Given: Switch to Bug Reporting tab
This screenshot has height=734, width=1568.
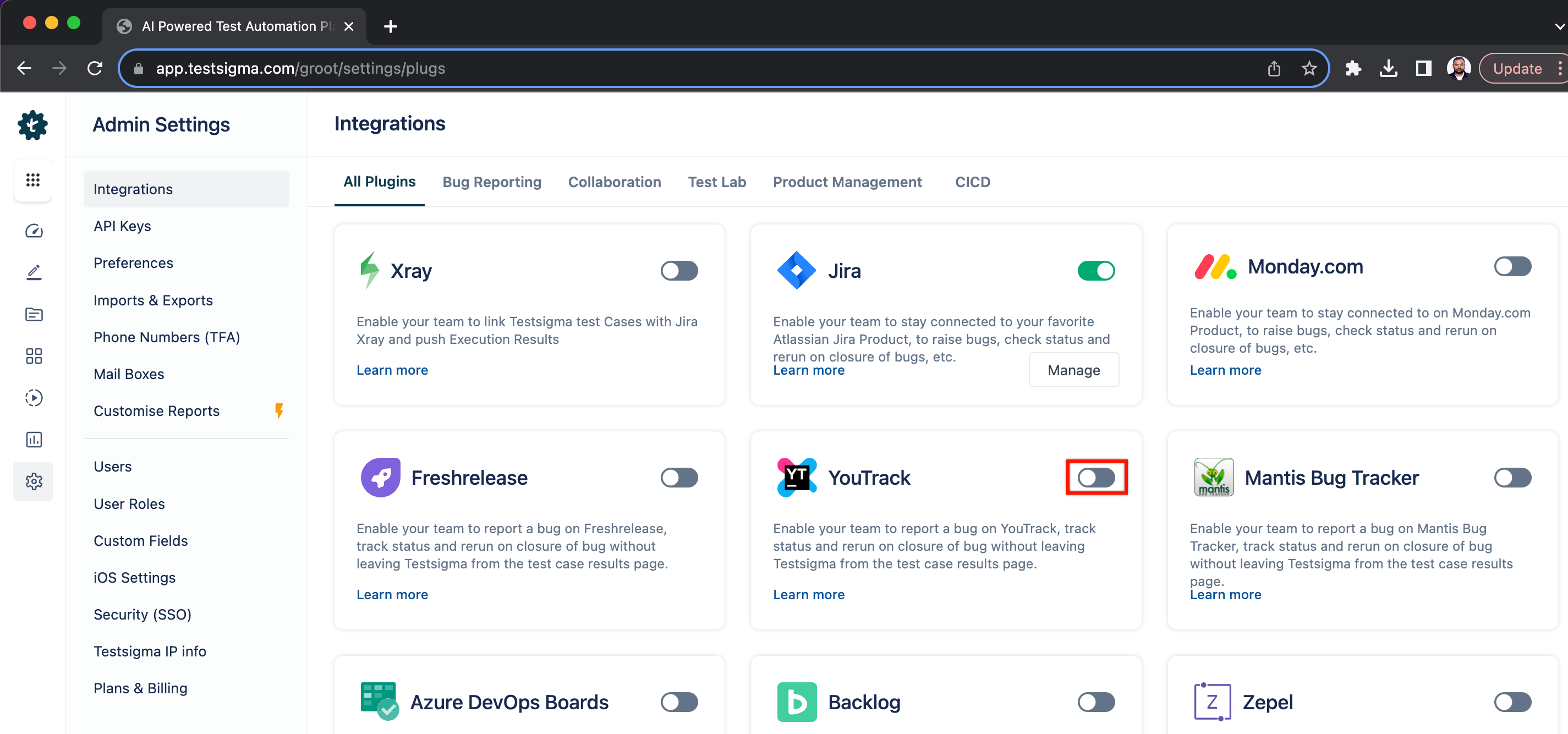Looking at the screenshot, I should click(491, 182).
